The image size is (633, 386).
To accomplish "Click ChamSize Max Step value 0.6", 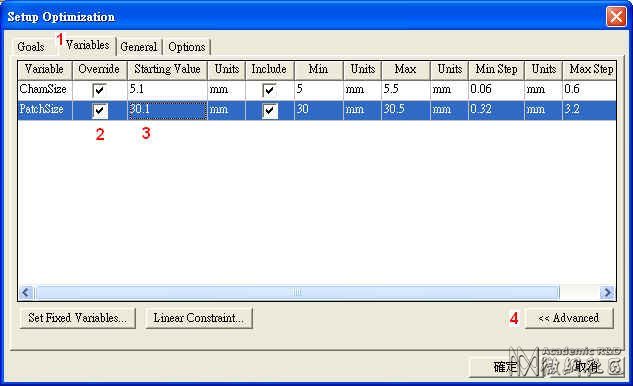I will tap(589, 90).
